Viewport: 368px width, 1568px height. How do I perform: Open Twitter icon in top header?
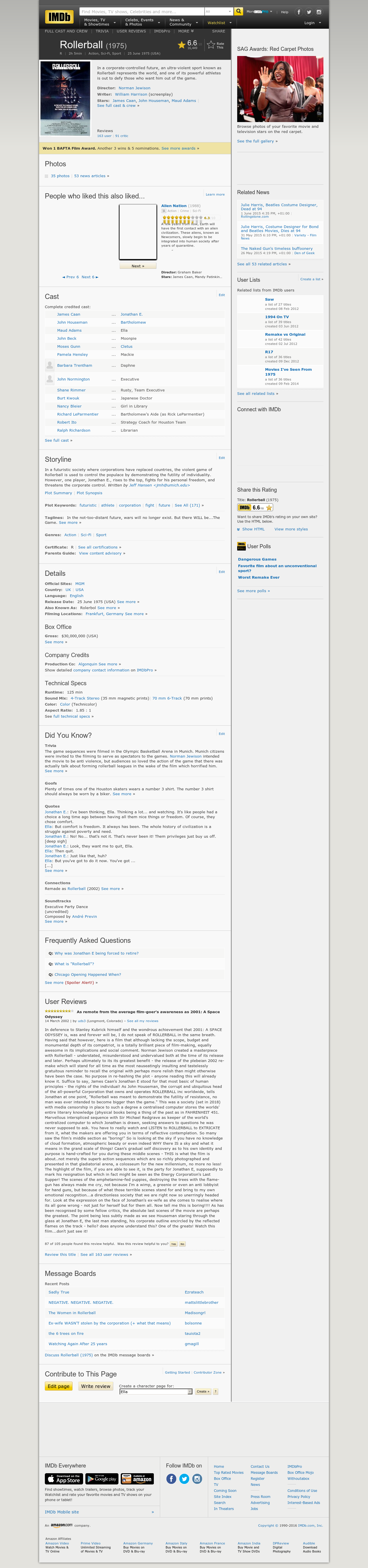(x=309, y=11)
